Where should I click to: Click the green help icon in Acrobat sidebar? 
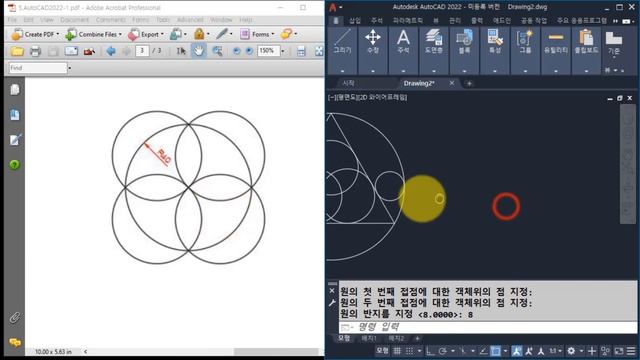(15, 164)
